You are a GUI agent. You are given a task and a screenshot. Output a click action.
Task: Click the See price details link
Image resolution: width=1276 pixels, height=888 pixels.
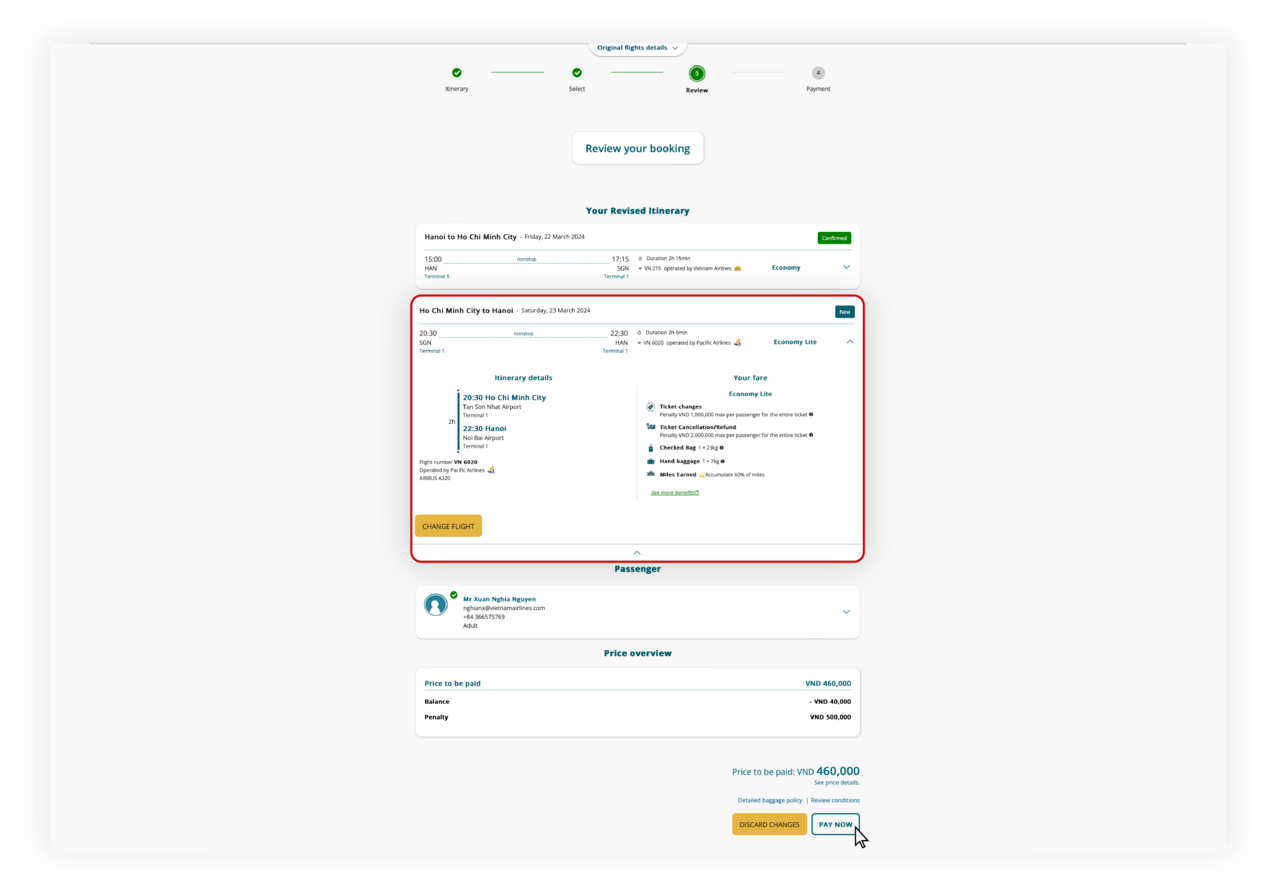[x=836, y=782]
